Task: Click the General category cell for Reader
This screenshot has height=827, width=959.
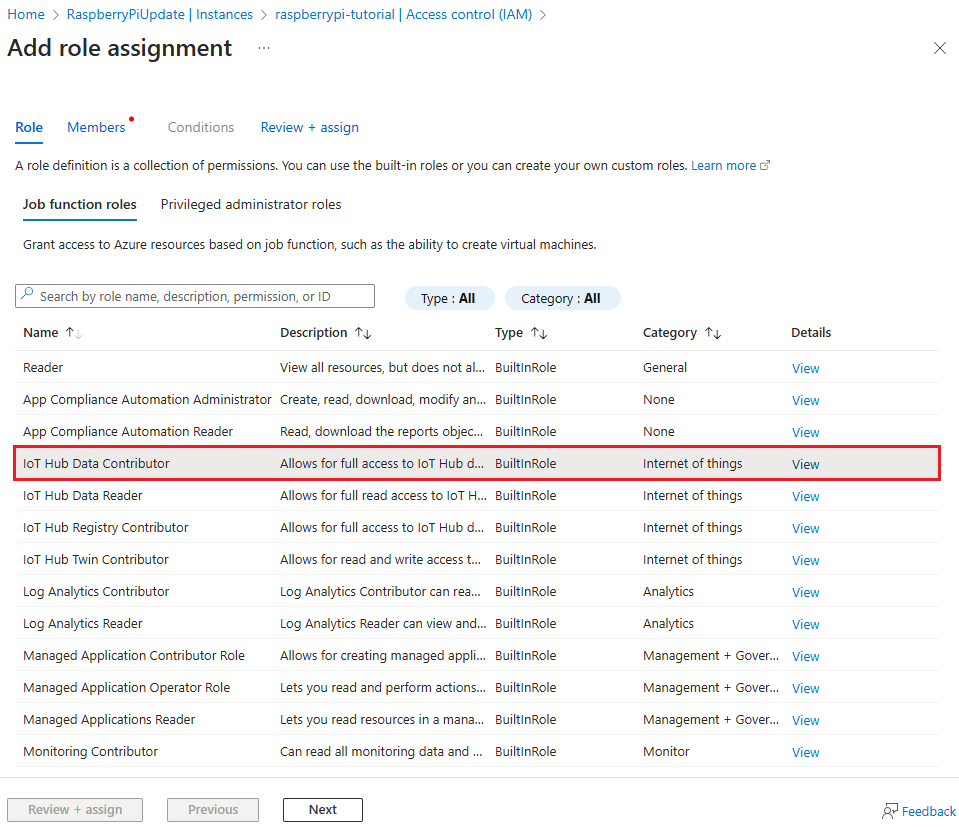Action: pyautogui.click(x=665, y=367)
